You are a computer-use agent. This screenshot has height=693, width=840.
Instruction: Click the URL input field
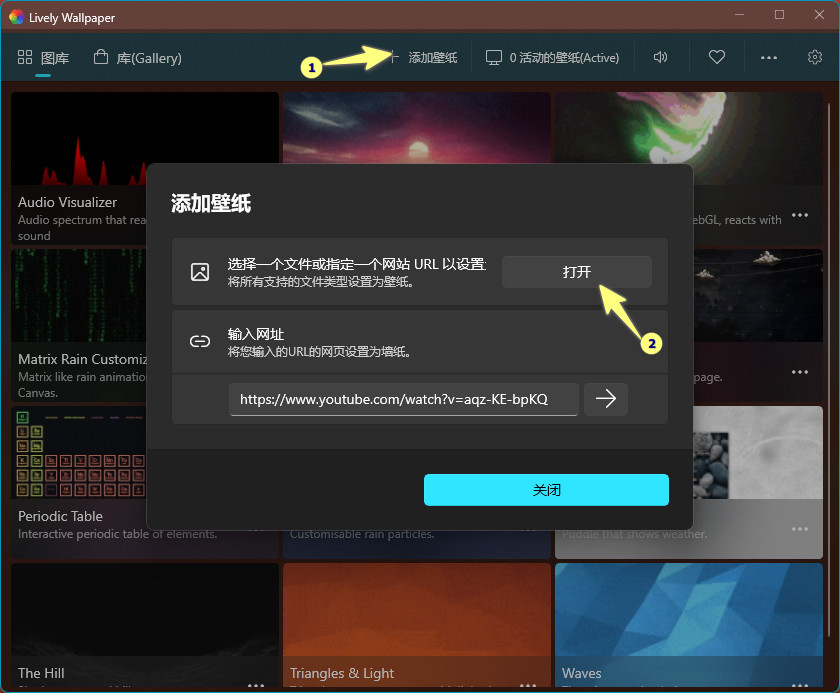[x=403, y=399]
